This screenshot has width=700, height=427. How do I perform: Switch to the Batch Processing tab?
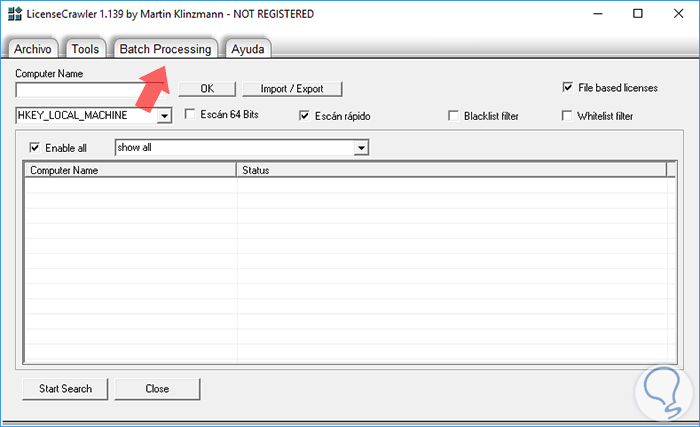point(165,49)
